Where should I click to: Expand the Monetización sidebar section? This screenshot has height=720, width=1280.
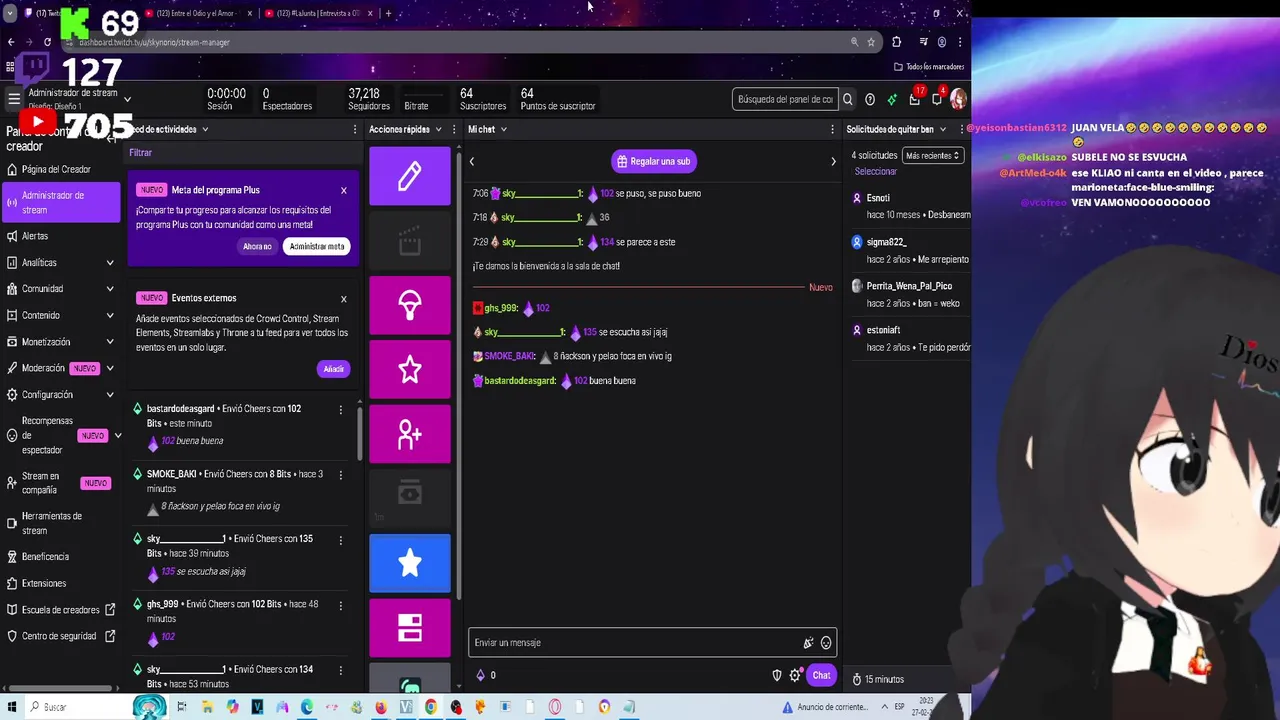pos(110,342)
